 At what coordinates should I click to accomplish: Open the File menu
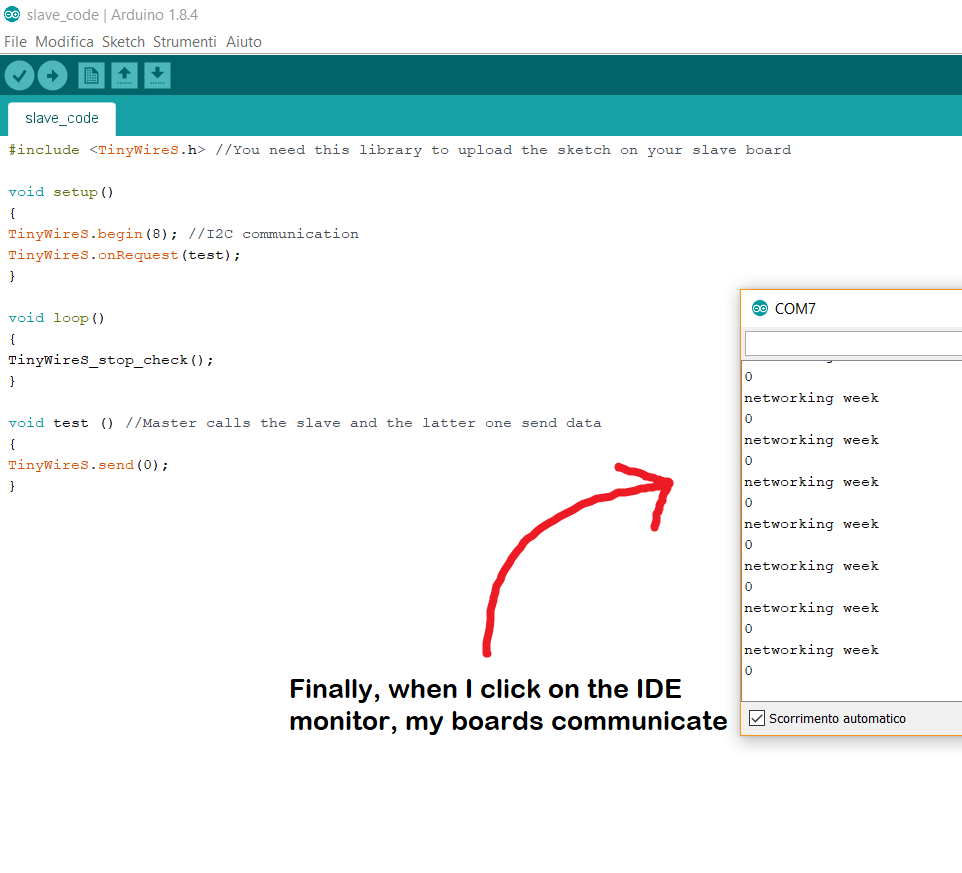pos(15,42)
